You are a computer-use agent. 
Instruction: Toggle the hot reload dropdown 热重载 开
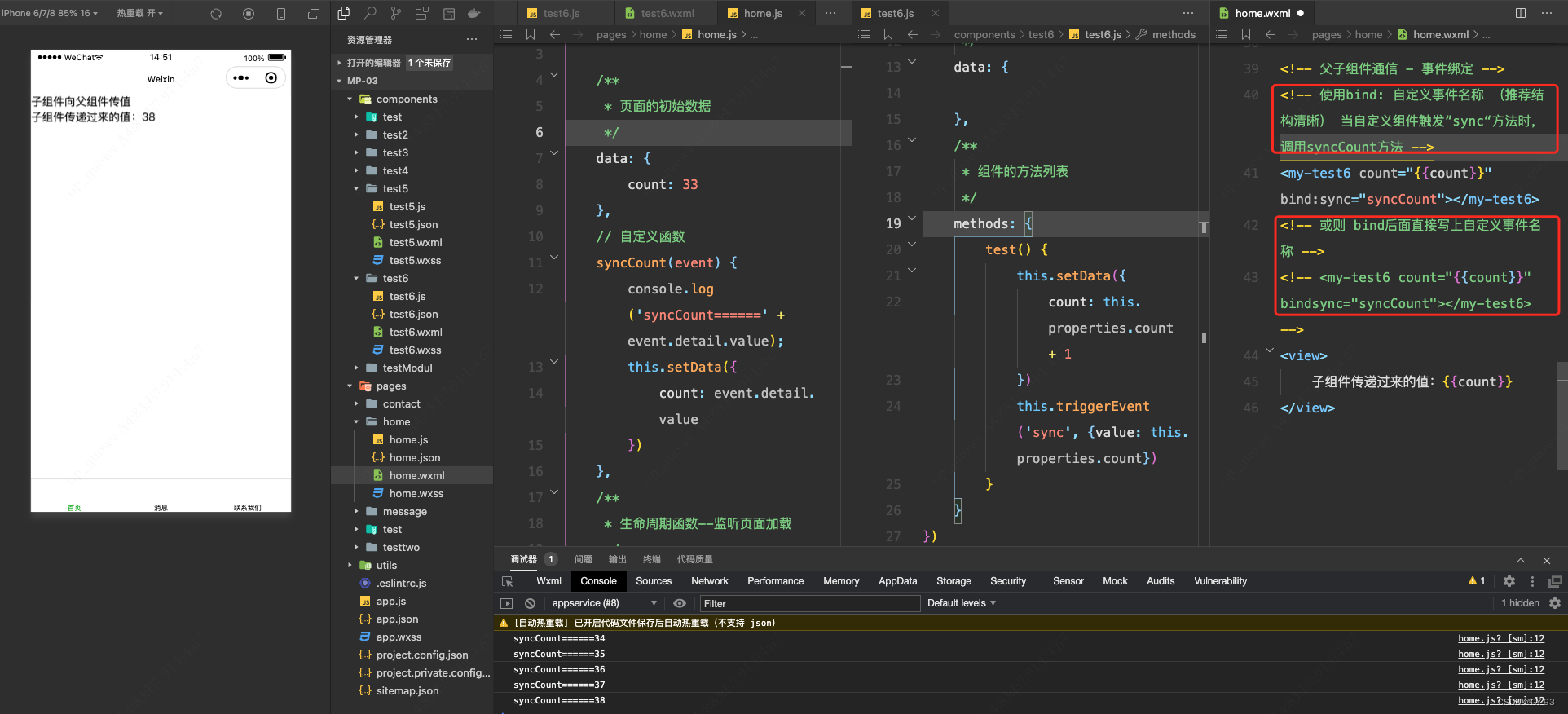139,13
